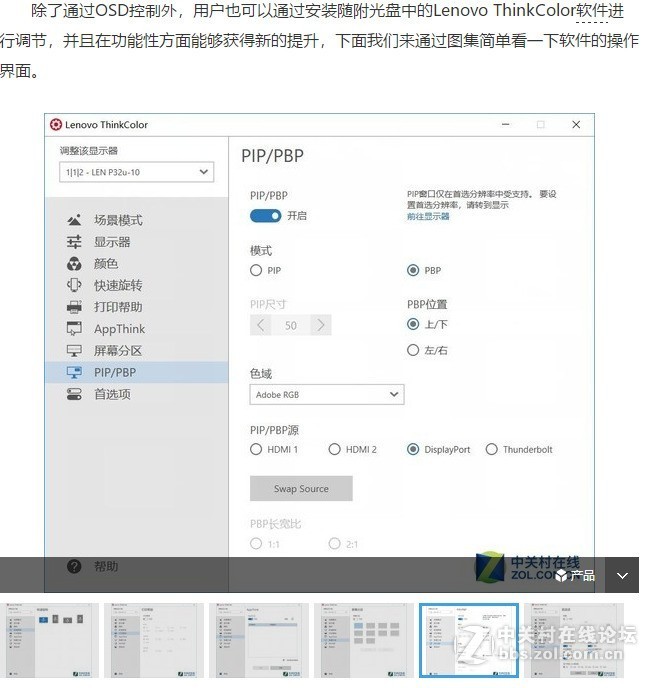660x688 pixels.
Task: Open the fourth gallery thumbnail (screen partition grid)
Action: 363,641
